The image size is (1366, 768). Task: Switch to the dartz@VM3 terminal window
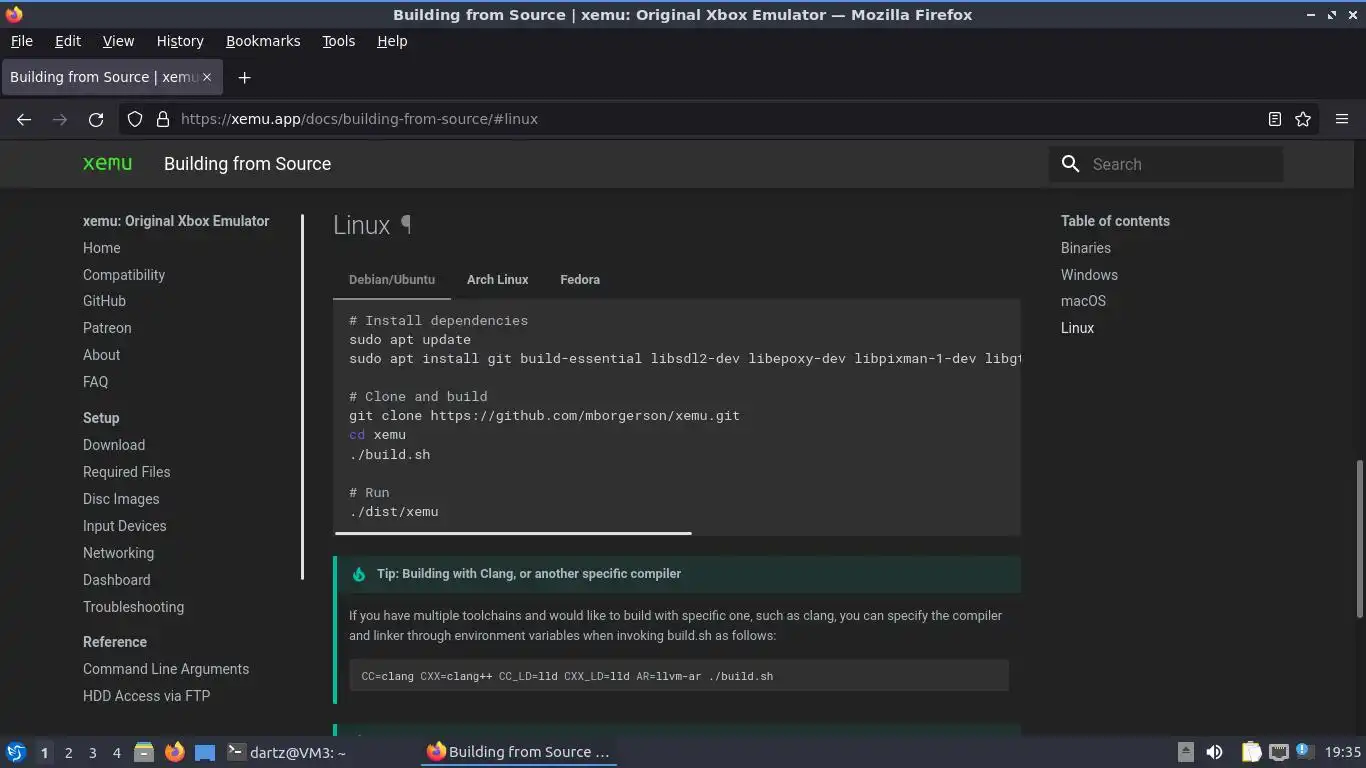tap(287, 752)
